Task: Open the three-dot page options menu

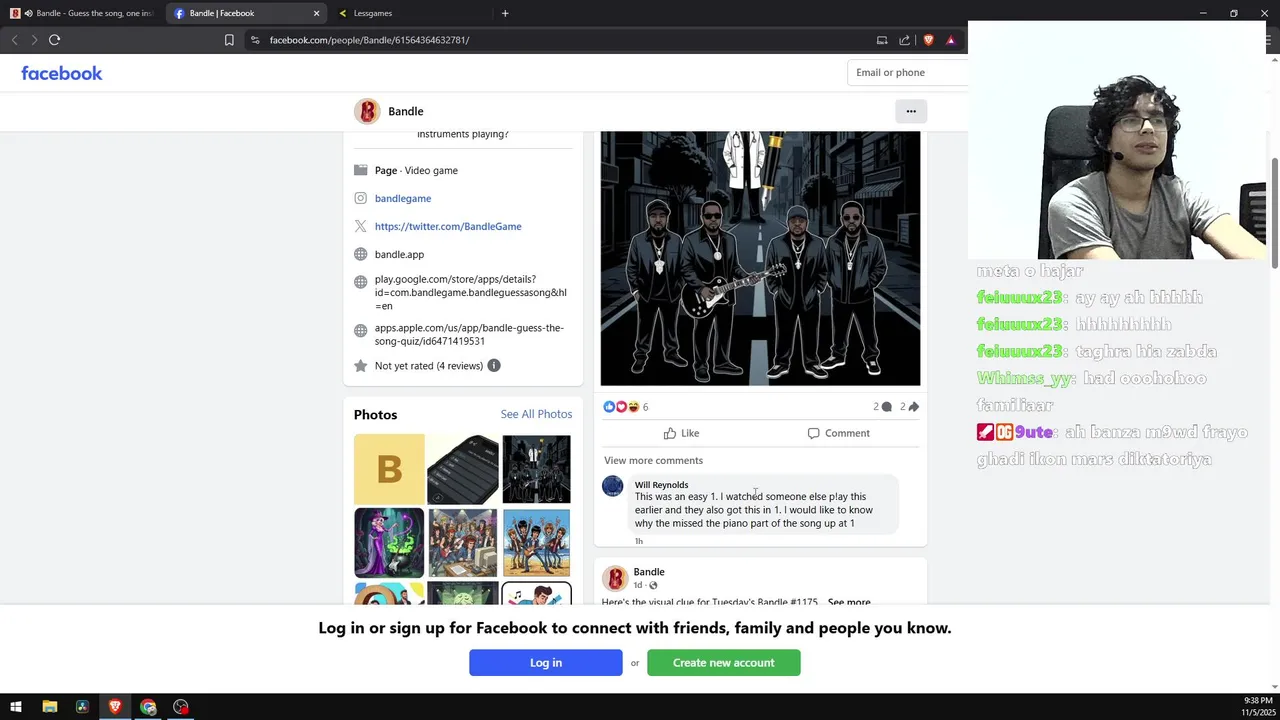Action: [911, 111]
